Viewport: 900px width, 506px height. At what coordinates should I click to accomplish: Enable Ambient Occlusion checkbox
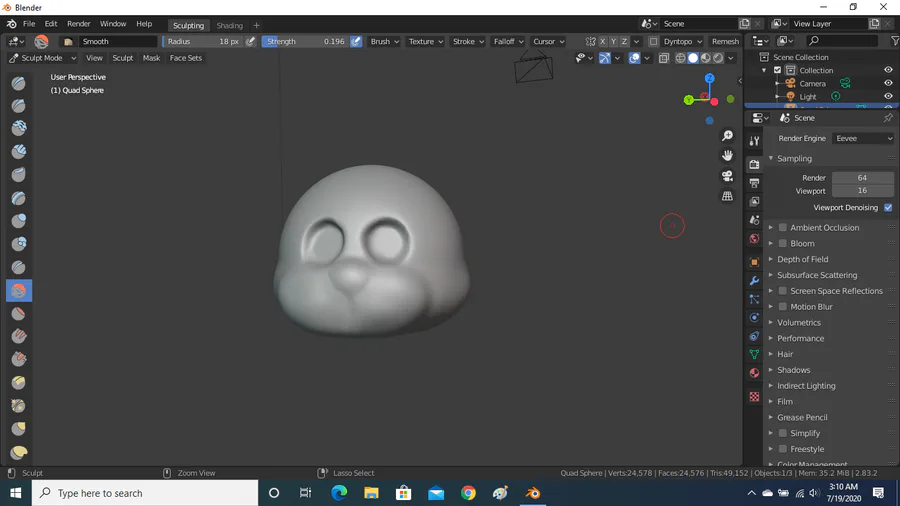pyautogui.click(x=782, y=228)
